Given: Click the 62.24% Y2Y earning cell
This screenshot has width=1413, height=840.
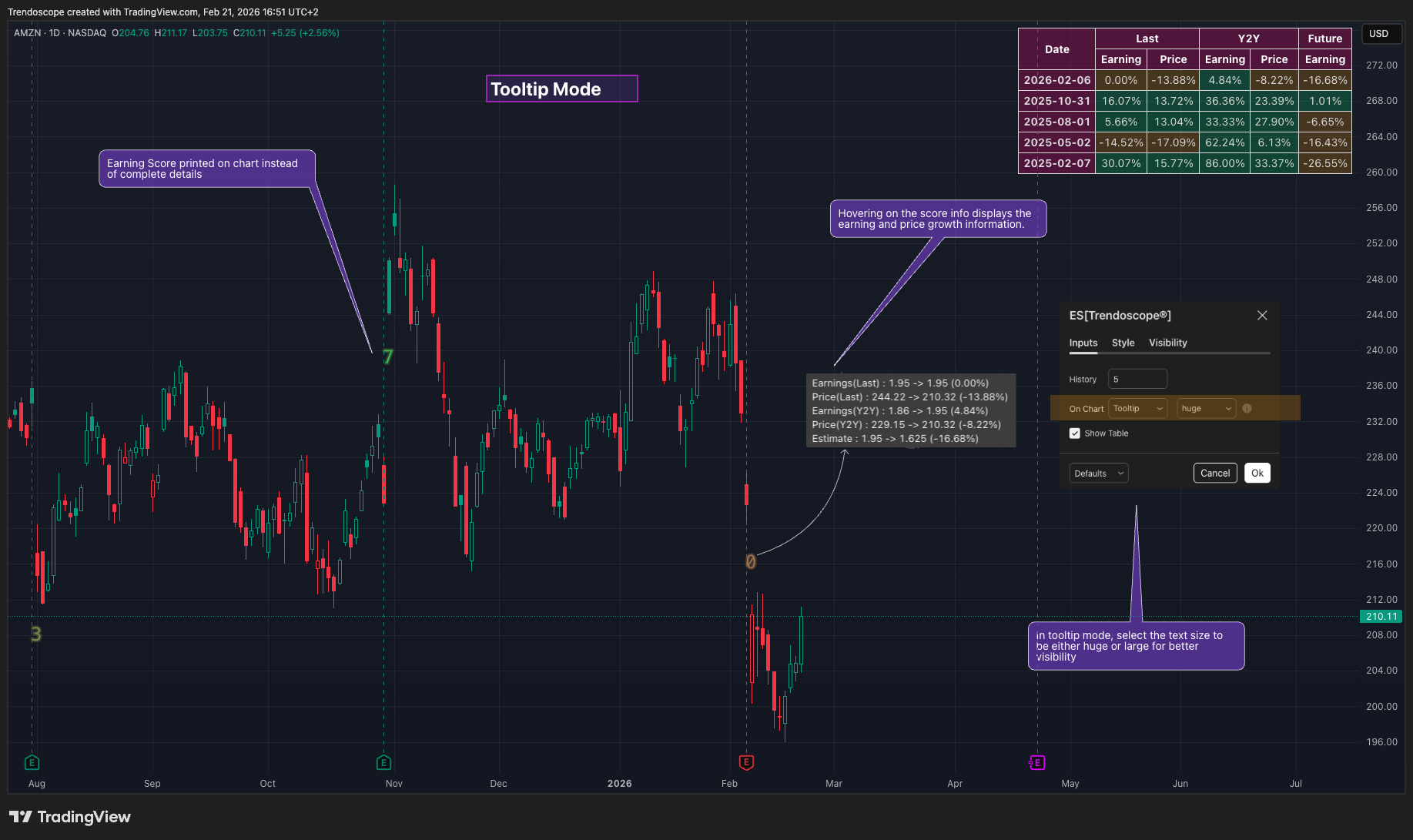Looking at the screenshot, I should coord(1224,142).
